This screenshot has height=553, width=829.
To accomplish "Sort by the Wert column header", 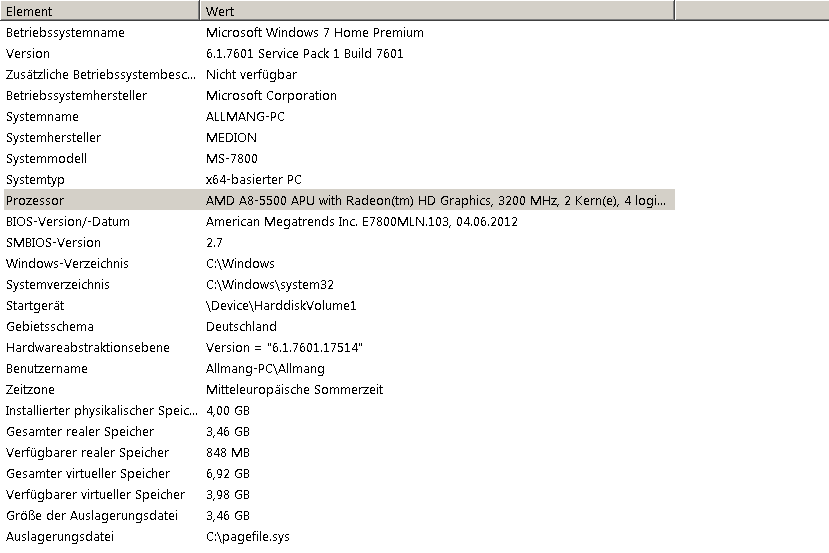I will tap(437, 11).
